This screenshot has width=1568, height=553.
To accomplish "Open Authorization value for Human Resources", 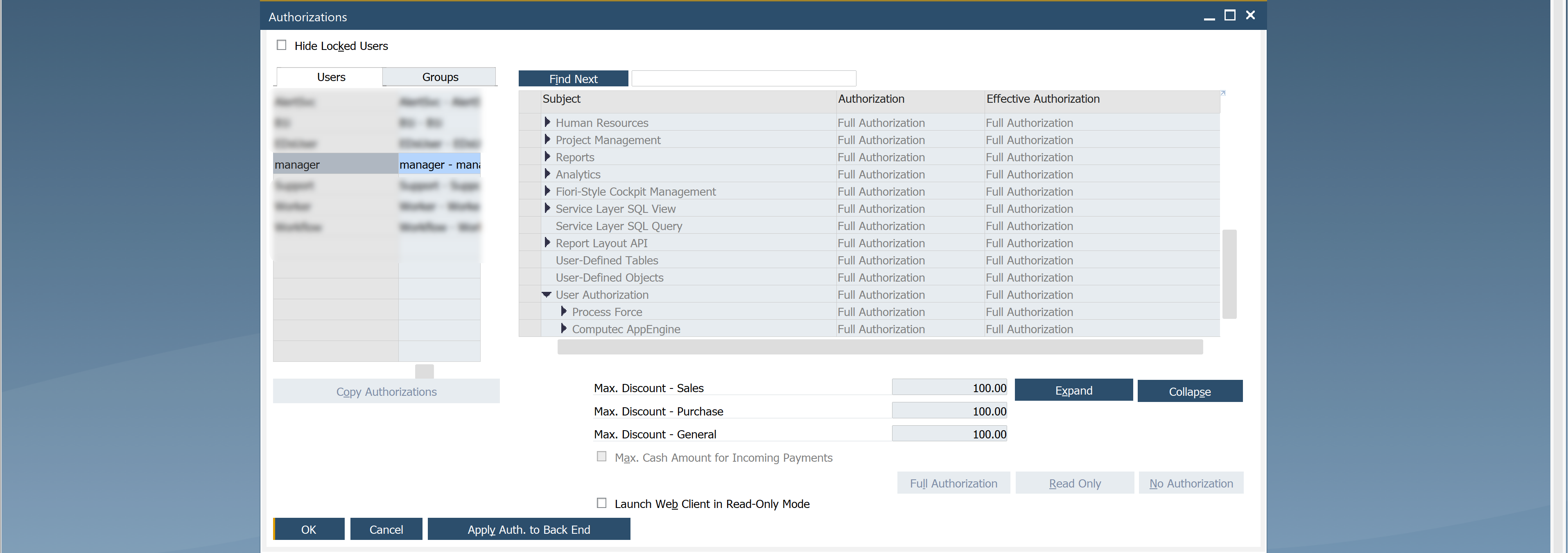I will (911, 122).
